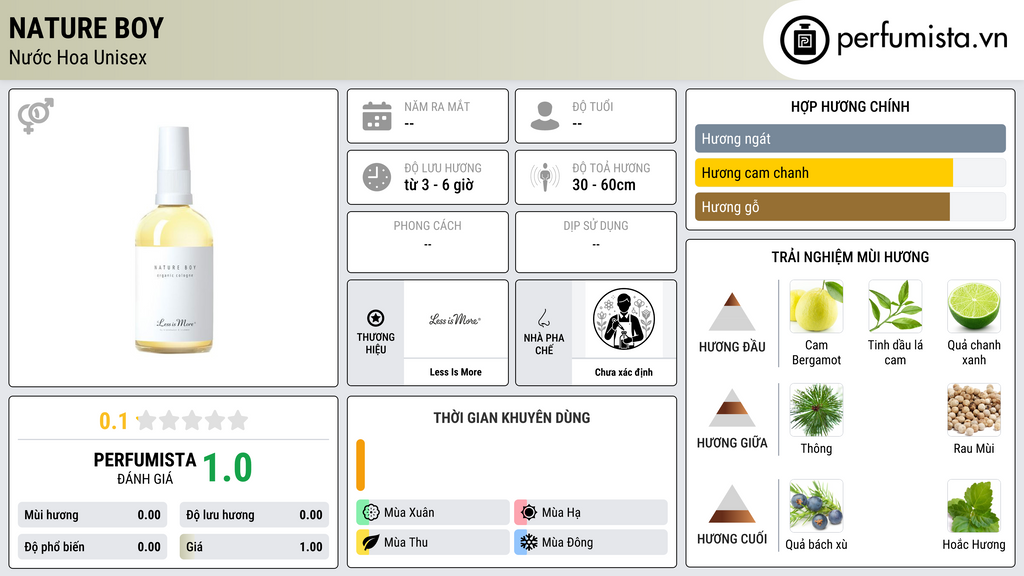Click the Hương ngát accord bar
1024x576 pixels.
coord(850,138)
